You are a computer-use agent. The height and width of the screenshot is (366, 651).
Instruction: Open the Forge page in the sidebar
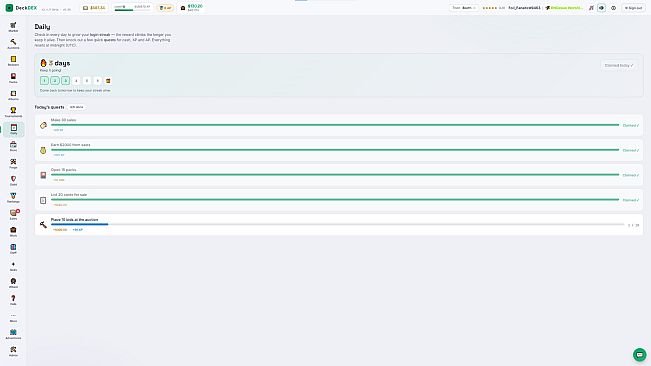13,164
